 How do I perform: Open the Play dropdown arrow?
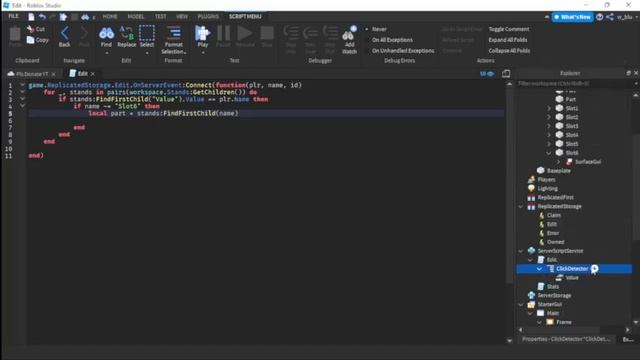tap(203, 53)
